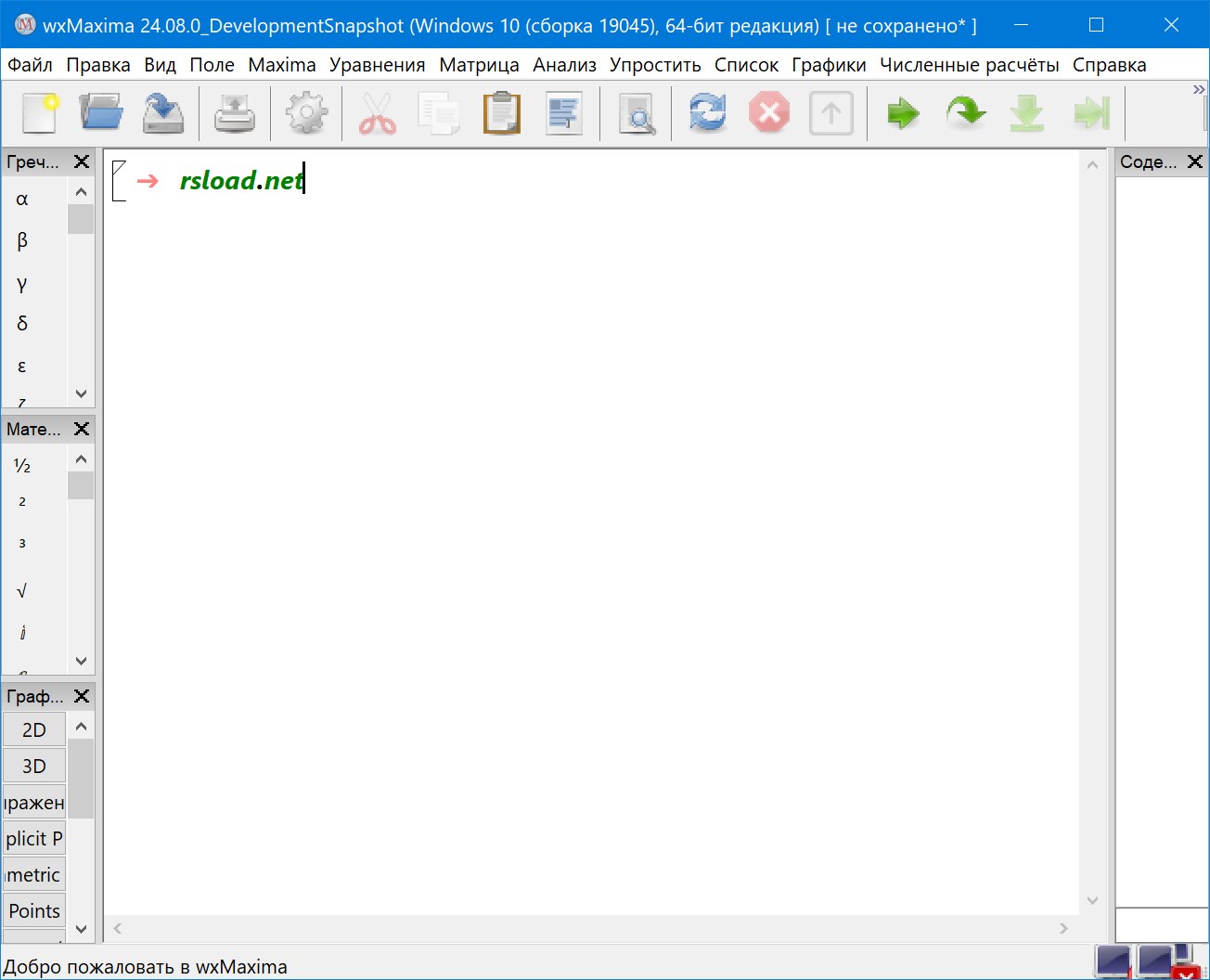The width and height of the screenshot is (1210, 980).
Task: Interrupt calculation with the red X icon
Action: click(769, 114)
